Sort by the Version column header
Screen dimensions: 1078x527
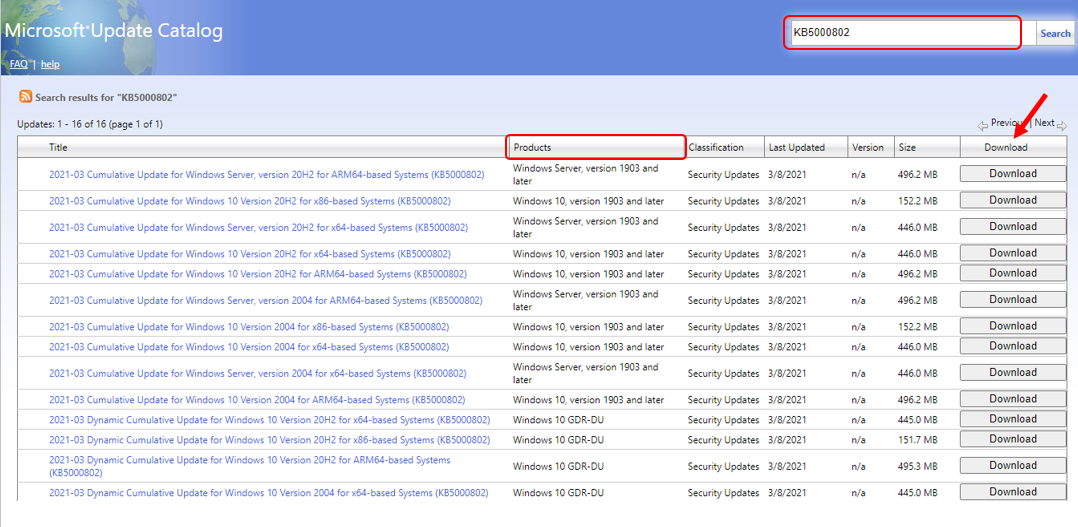tap(868, 147)
